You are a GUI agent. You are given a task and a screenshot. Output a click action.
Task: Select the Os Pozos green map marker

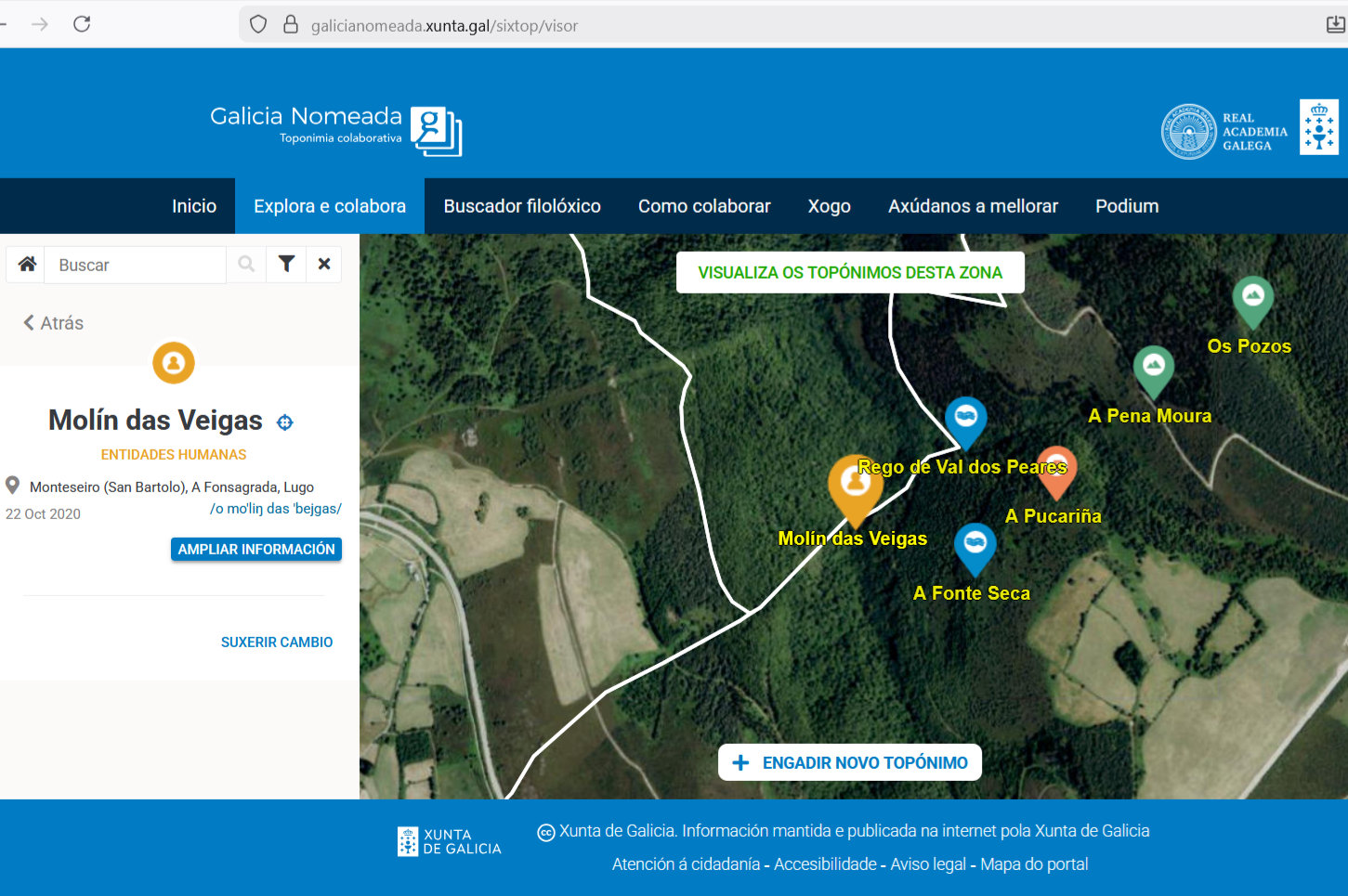tap(1252, 297)
